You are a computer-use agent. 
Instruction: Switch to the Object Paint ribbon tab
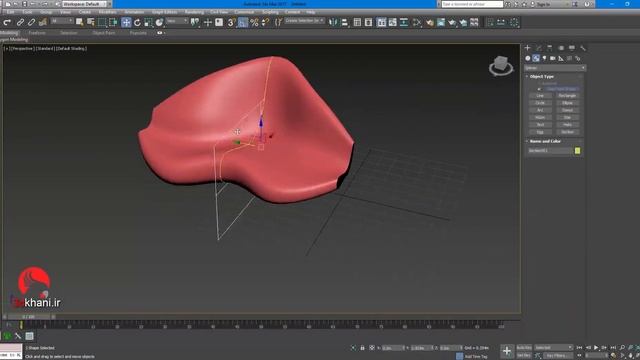coord(104,33)
